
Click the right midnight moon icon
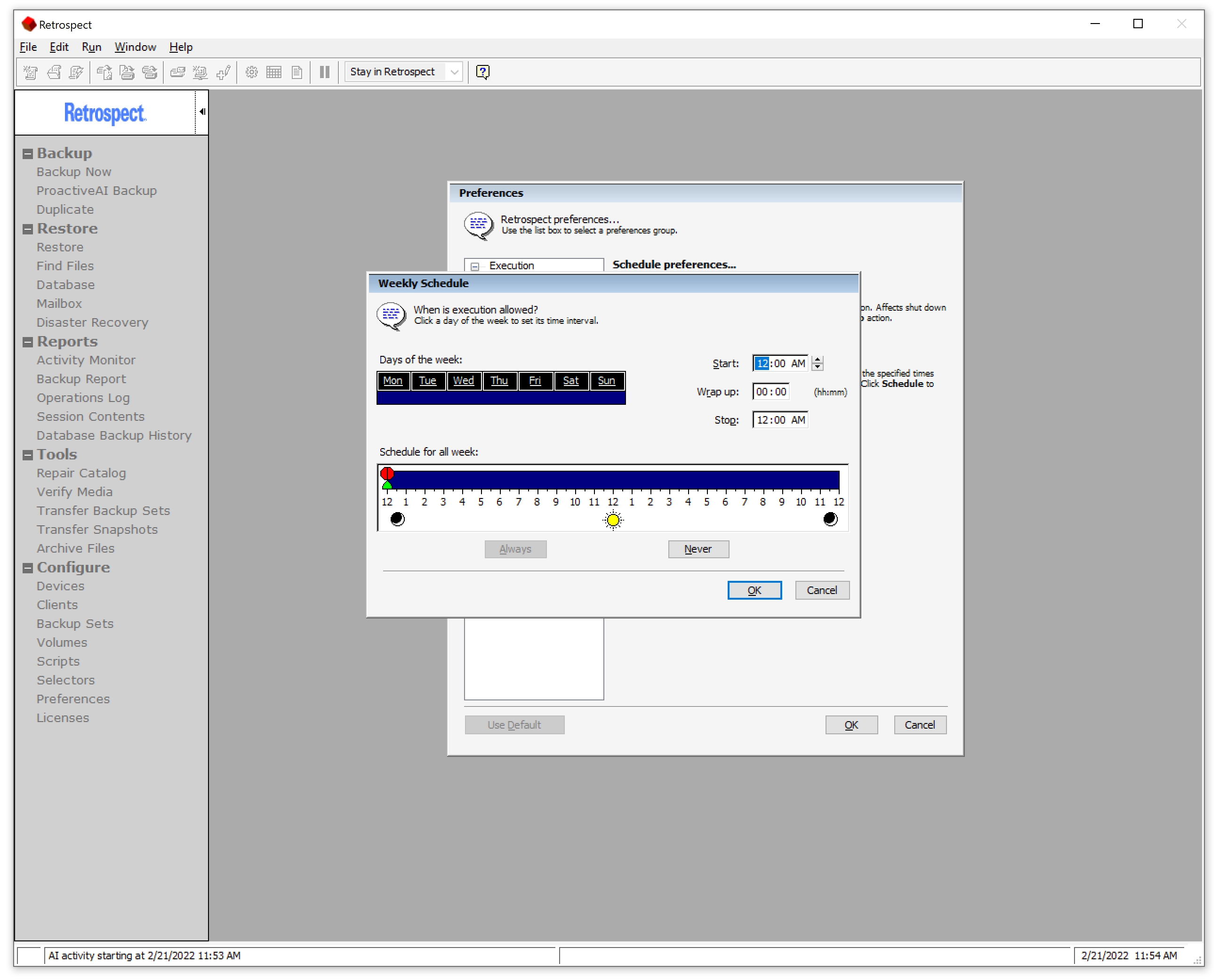(x=830, y=519)
